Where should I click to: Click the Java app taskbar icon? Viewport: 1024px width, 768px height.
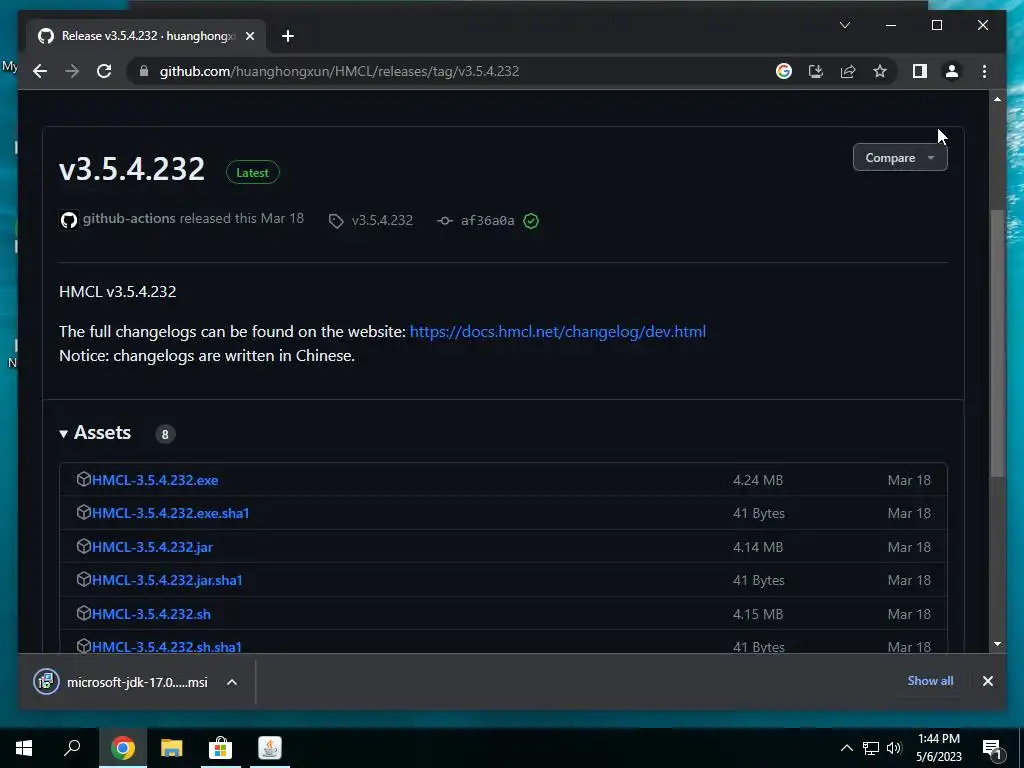(x=270, y=748)
